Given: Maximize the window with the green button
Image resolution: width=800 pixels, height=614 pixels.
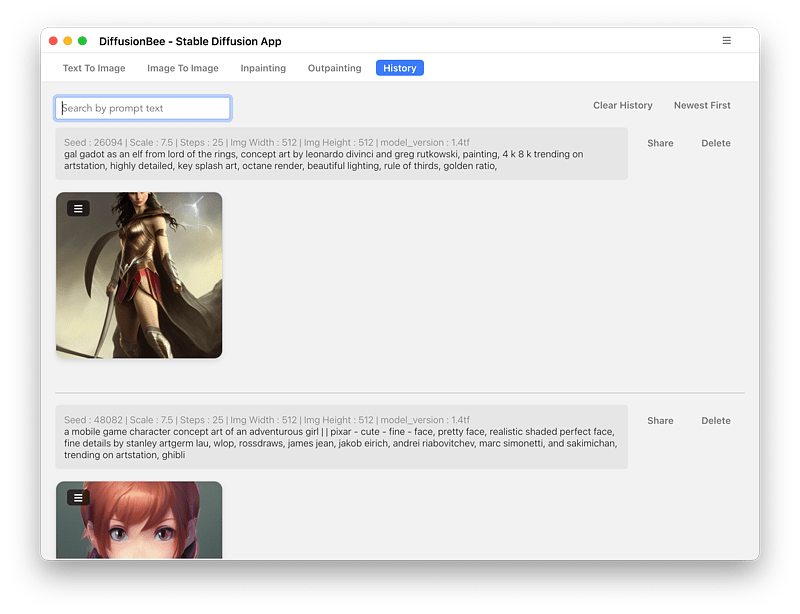Looking at the screenshot, I should (83, 41).
